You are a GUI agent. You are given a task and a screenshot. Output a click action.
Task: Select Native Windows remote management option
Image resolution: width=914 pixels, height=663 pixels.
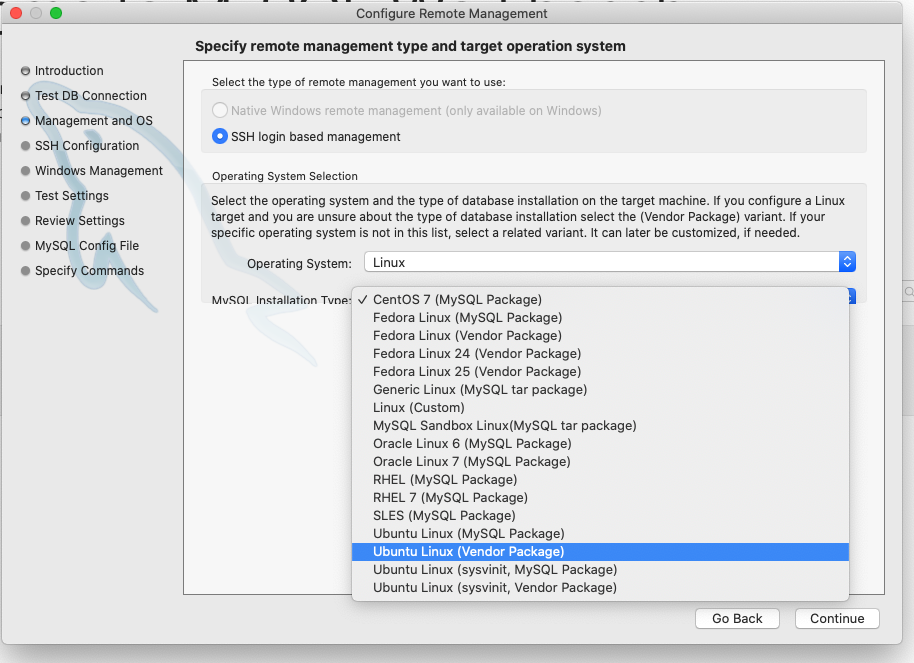tap(220, 110)
